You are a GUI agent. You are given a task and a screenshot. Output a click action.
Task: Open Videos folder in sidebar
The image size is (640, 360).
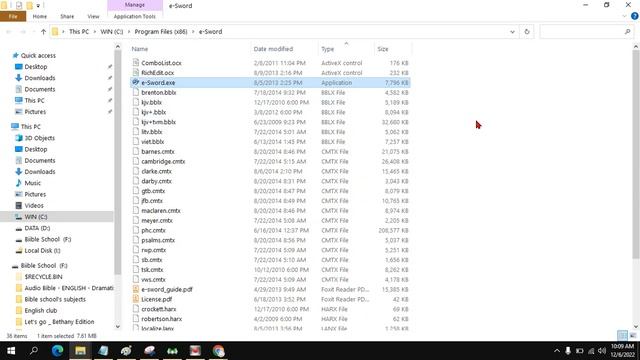click(x=34, y=206)
